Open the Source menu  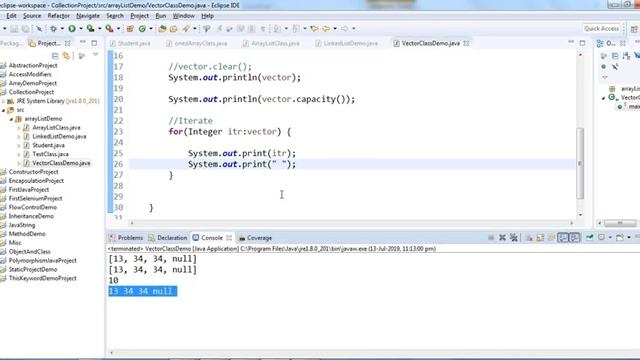point(32,16)
